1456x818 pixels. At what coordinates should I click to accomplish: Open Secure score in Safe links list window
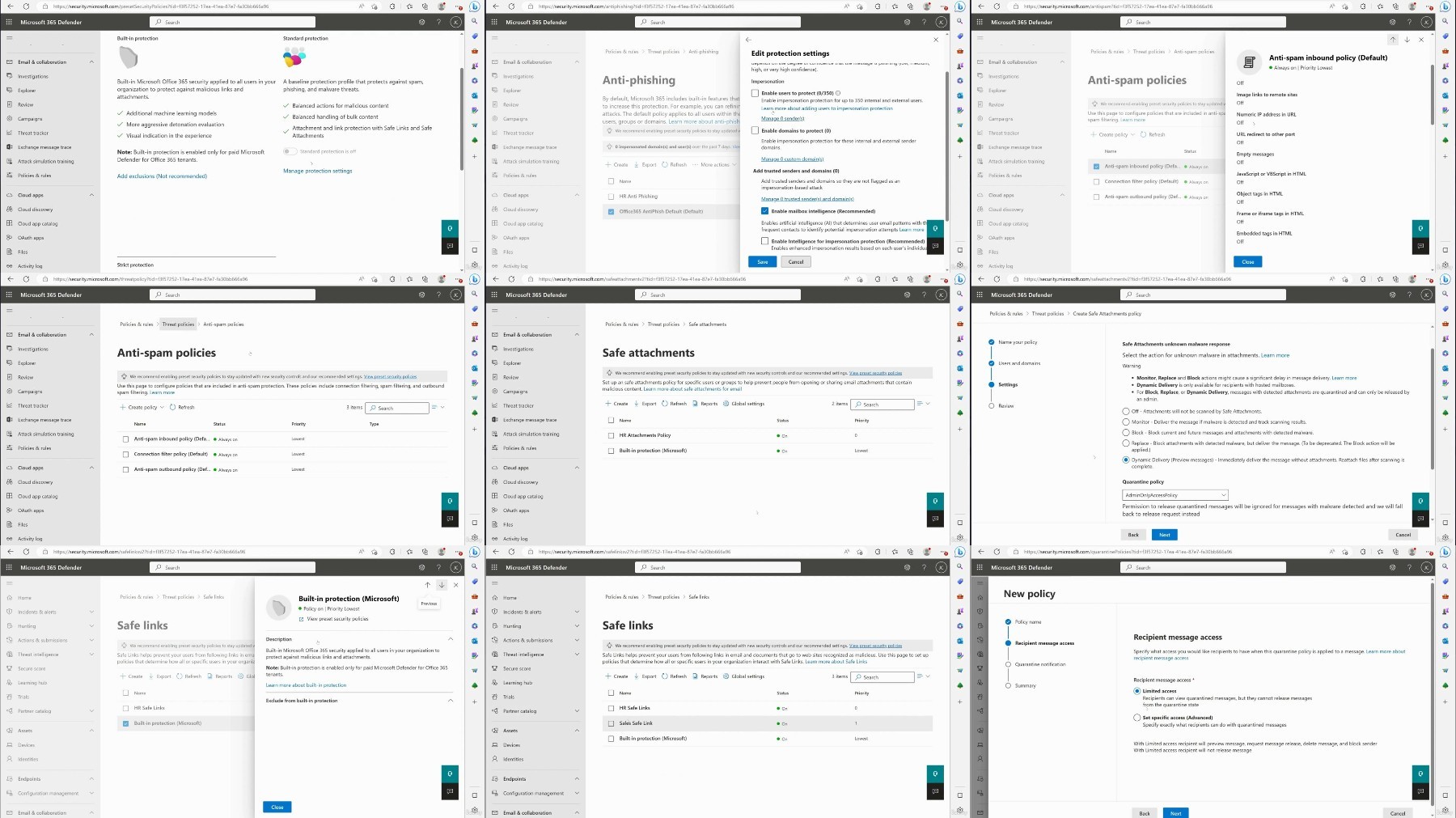point(517,668)
